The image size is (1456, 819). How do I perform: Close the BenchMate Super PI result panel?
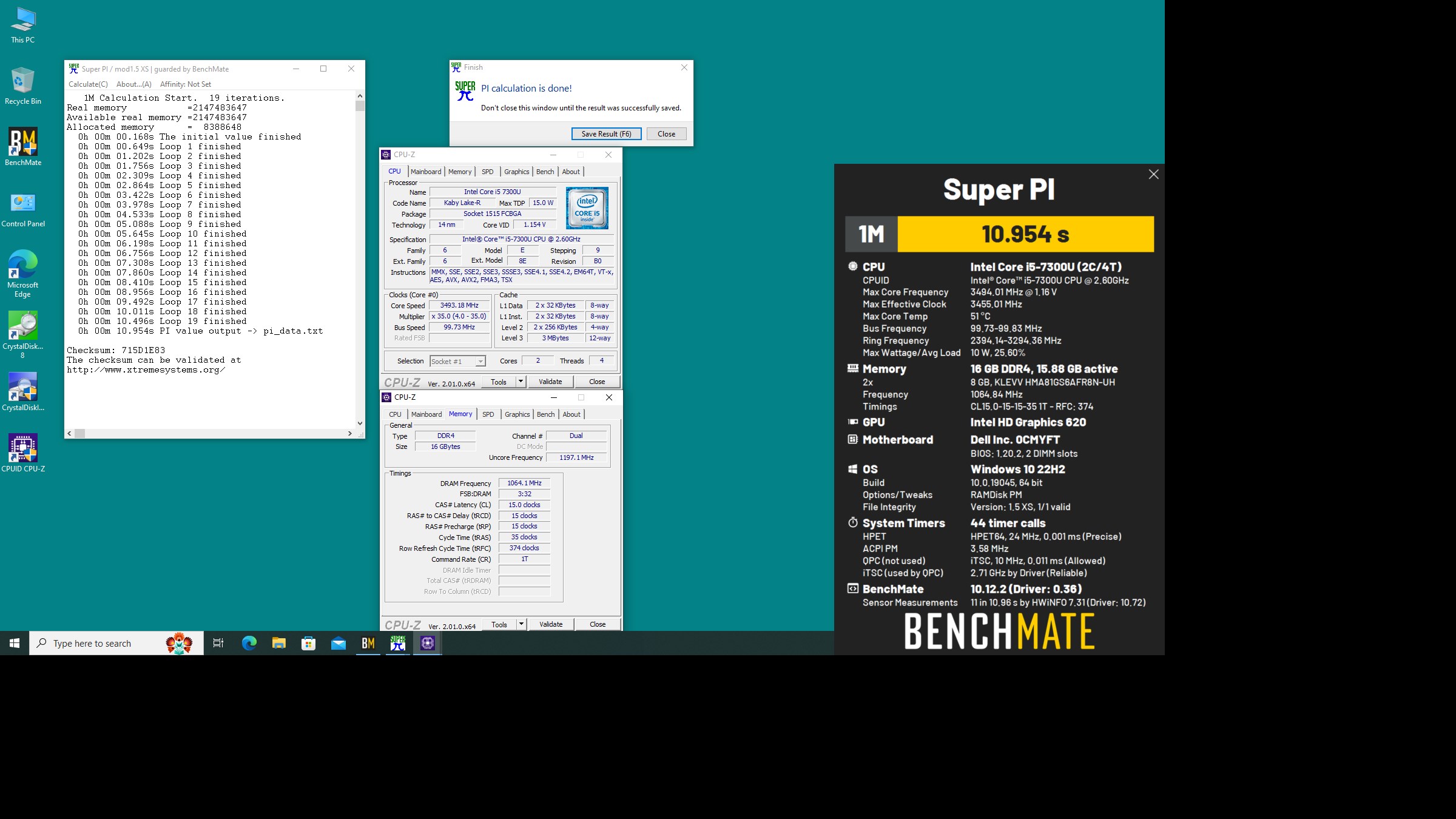pos(1153,175)
